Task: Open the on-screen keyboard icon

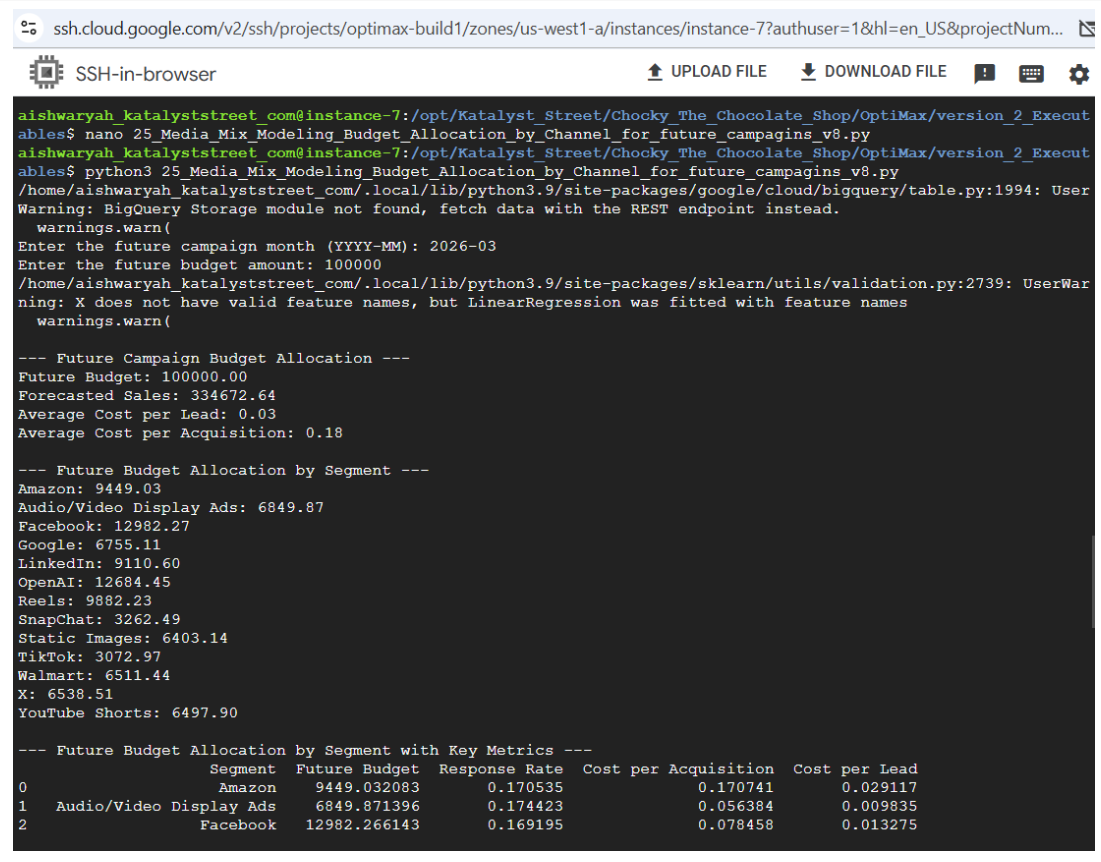Action: 1031,73
